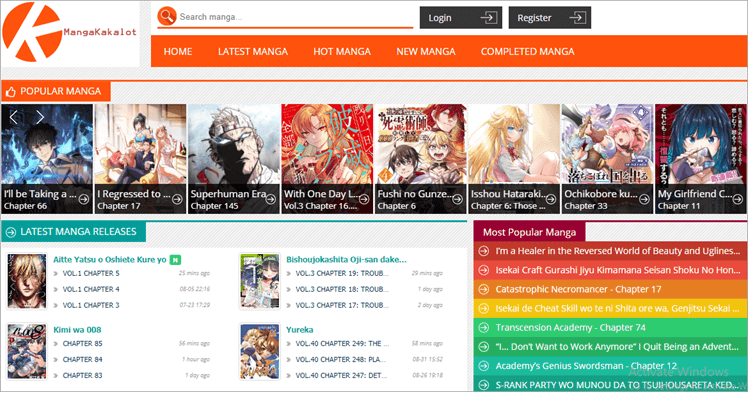Open the HOT MANGA menu item

(342, 52)
